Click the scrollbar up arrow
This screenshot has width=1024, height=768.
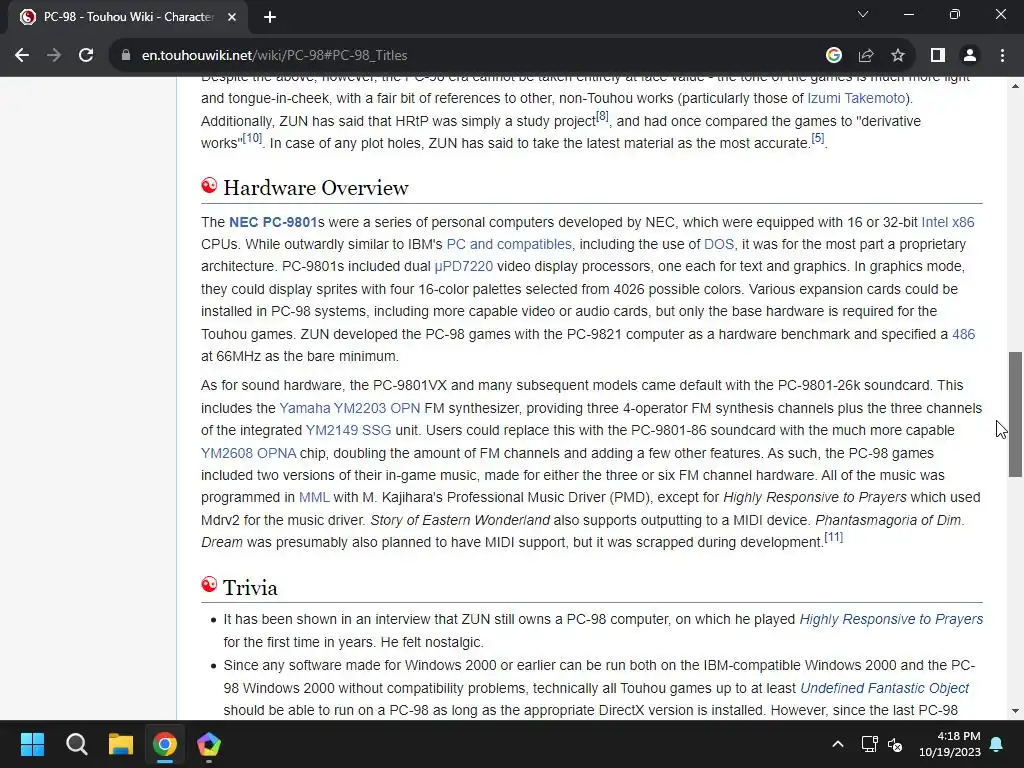coord(1016,86)
